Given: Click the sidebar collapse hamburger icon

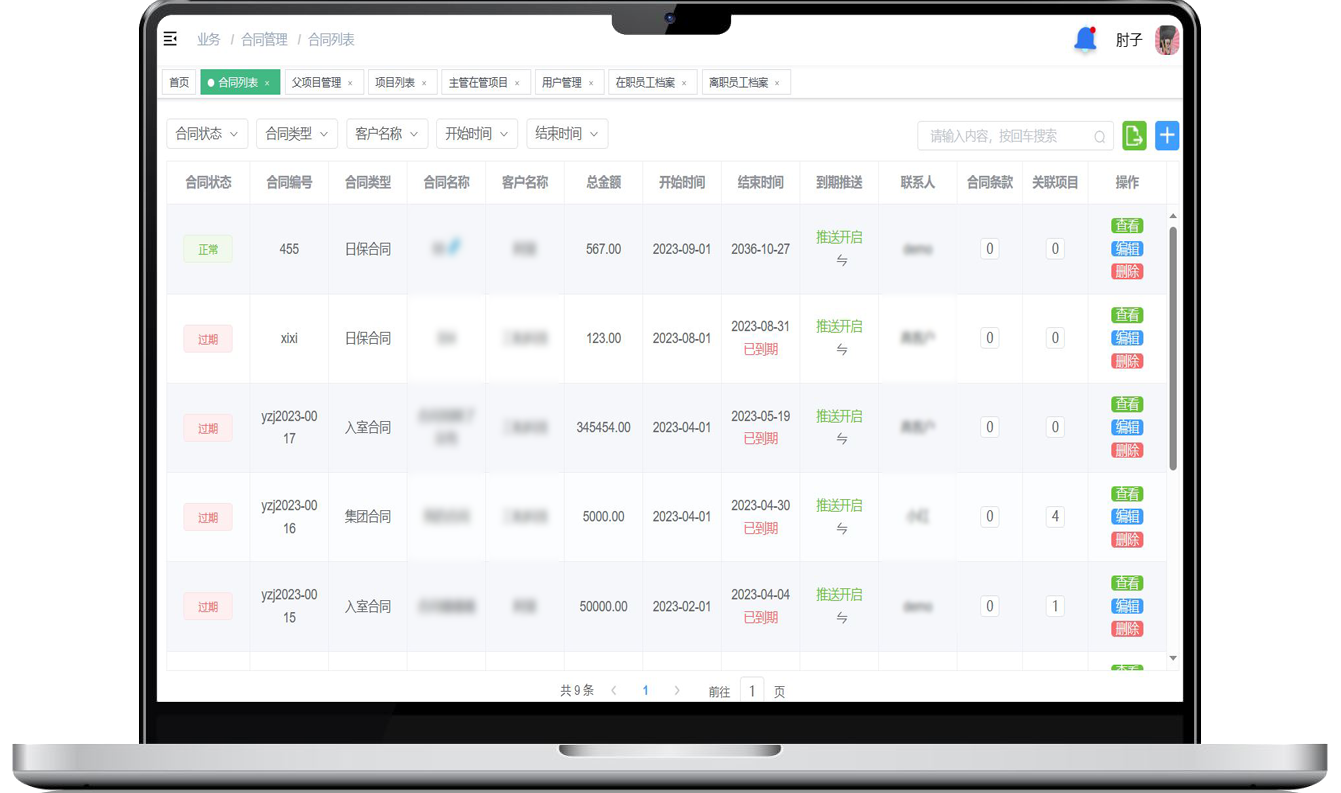Looking at the screenshot, I should 170,39.
